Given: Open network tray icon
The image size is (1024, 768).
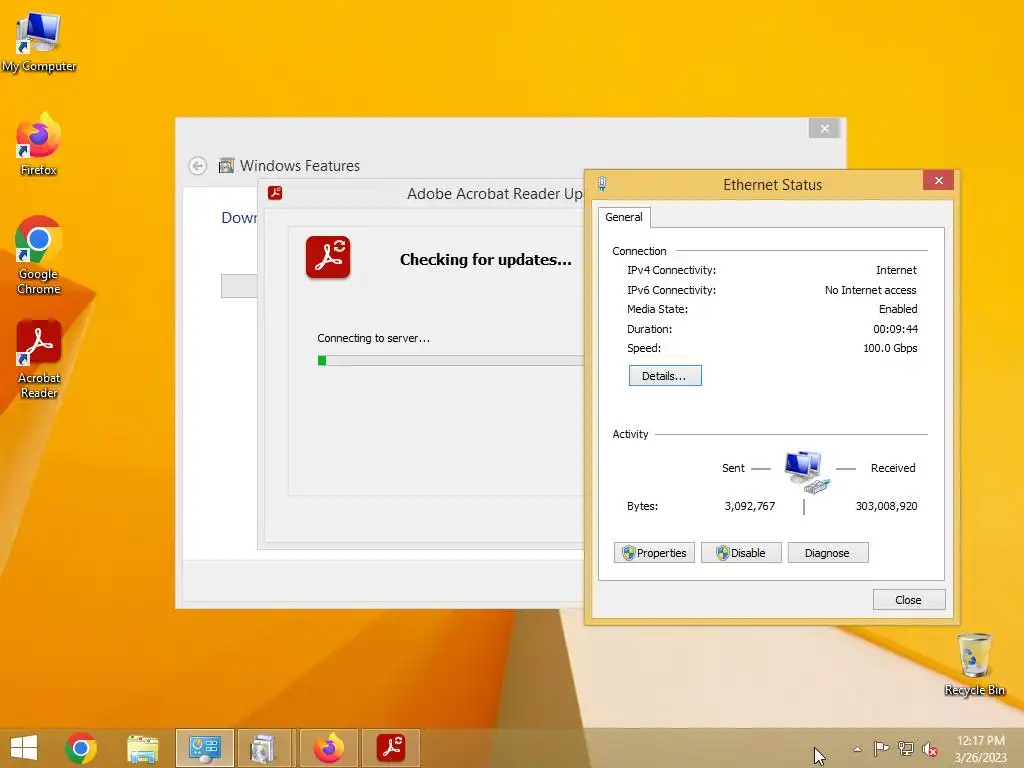Looking at the screenshot, I should (906, 749).
